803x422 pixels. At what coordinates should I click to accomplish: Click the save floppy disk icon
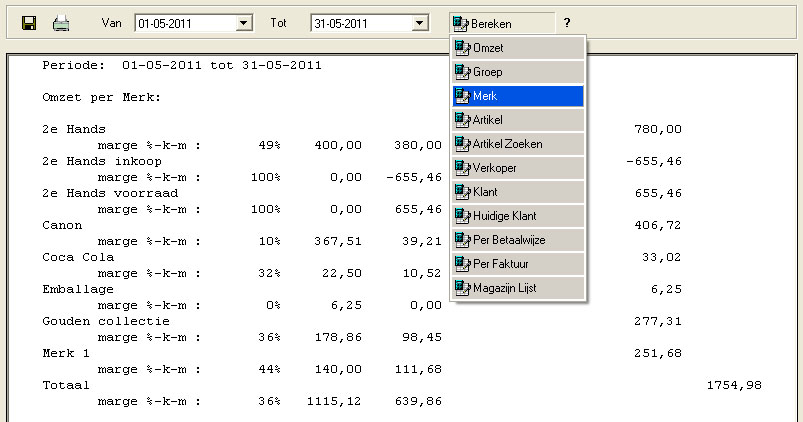28,22
